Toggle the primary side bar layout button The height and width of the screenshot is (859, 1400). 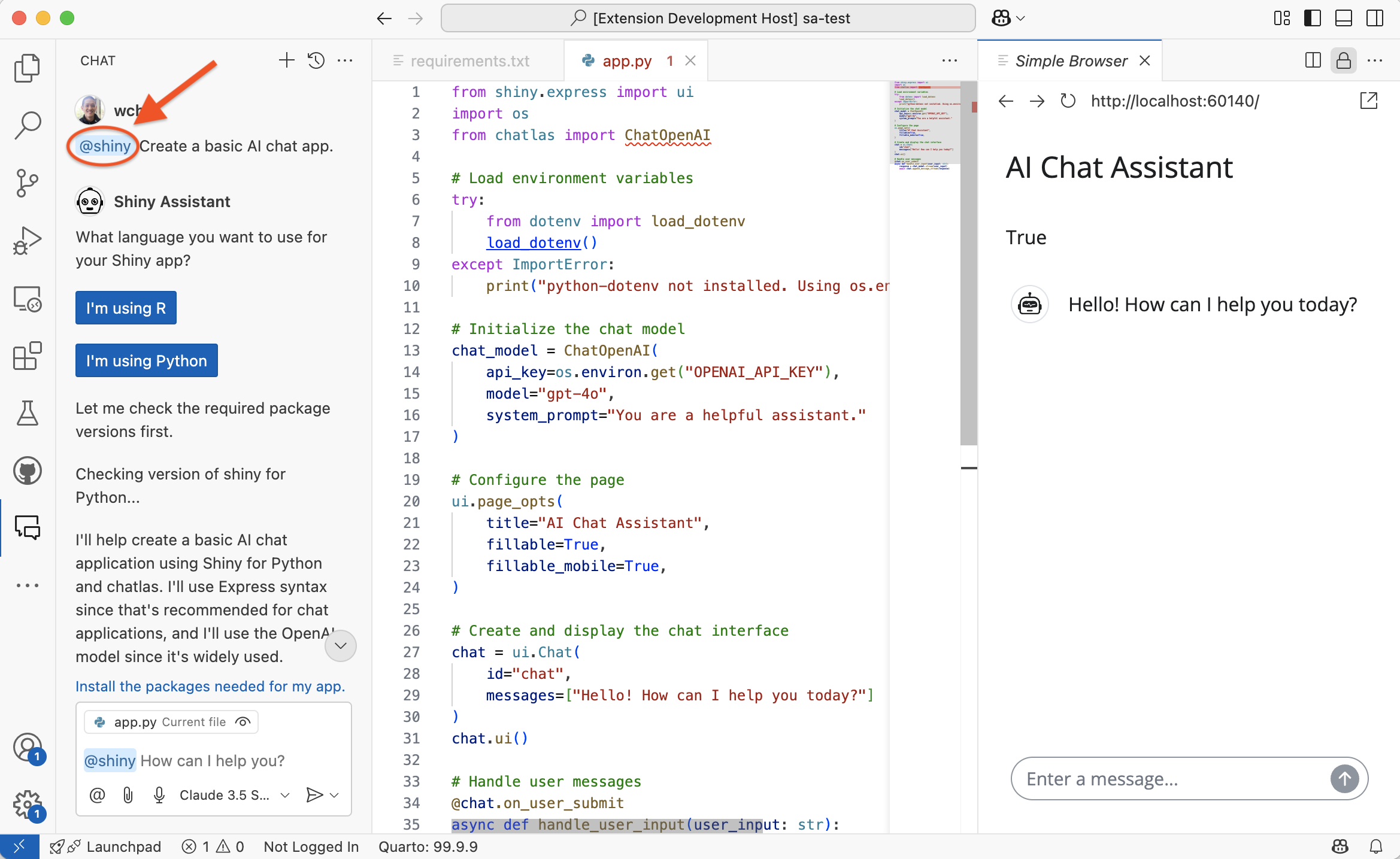pos(1312,18)
